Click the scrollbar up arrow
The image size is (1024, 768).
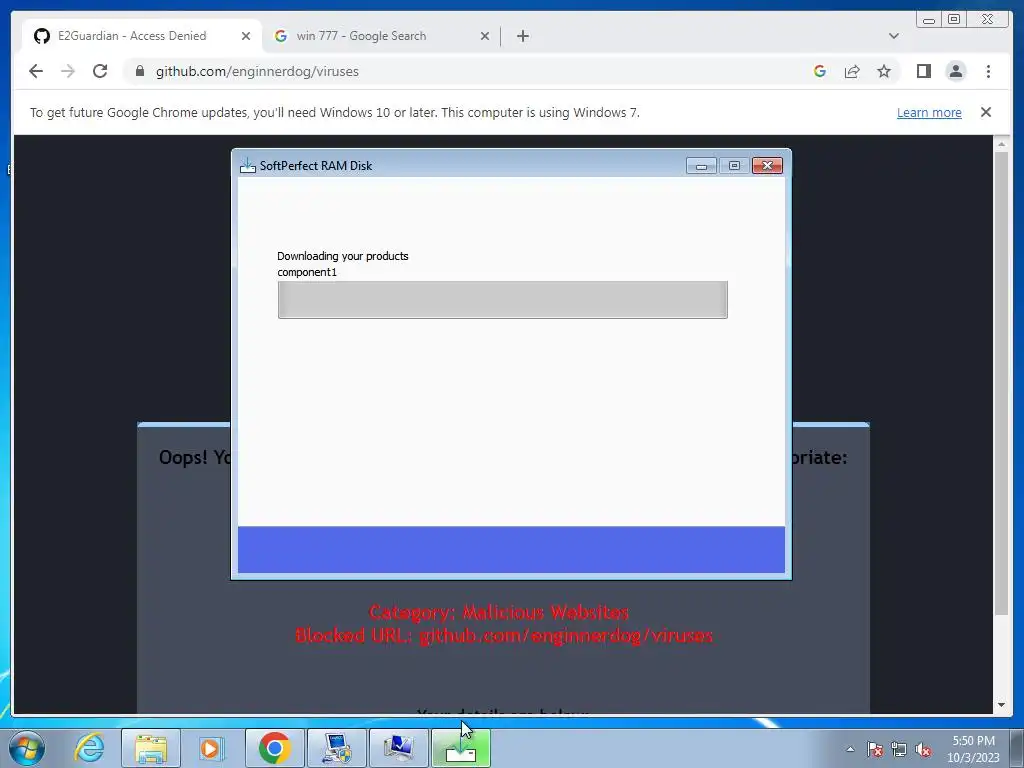click(x=1001, y=142)
